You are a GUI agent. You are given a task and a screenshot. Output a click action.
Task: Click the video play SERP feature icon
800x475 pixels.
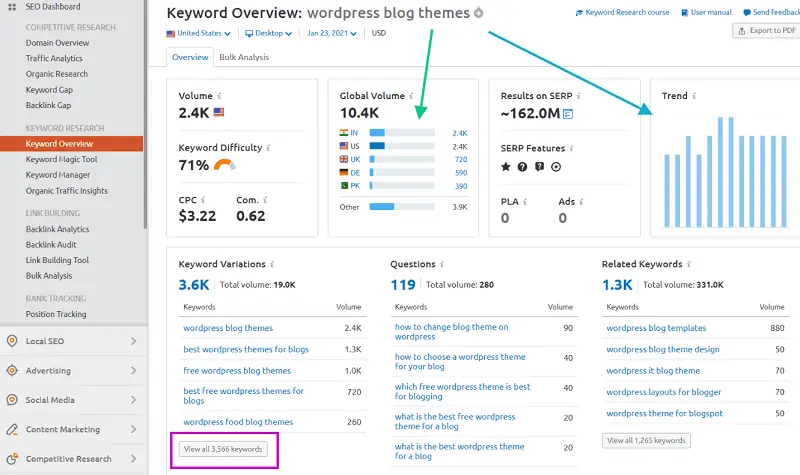point(556,166)
